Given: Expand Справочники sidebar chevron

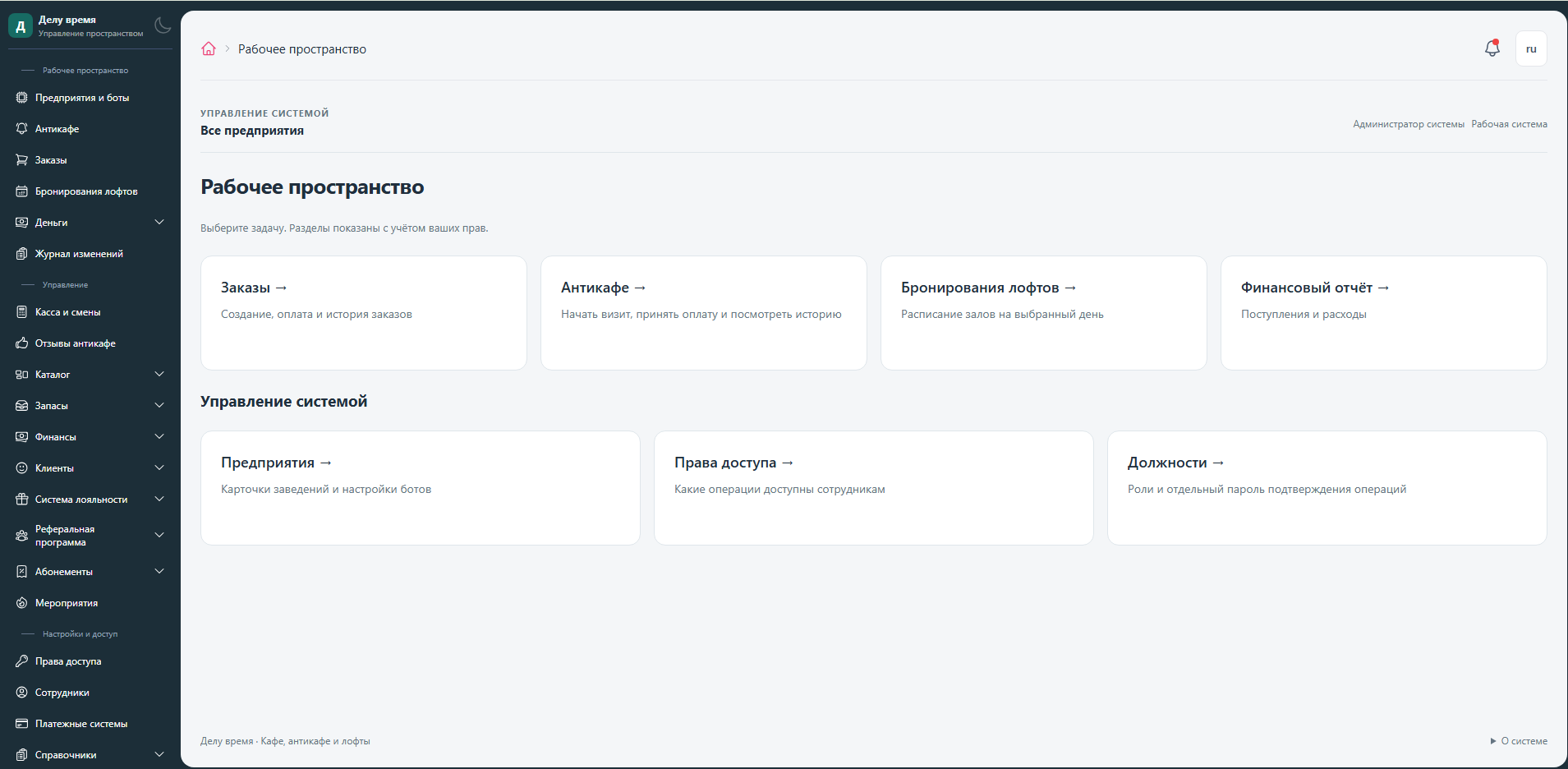Looking at the screenshot, I should (x=159, y=755).
